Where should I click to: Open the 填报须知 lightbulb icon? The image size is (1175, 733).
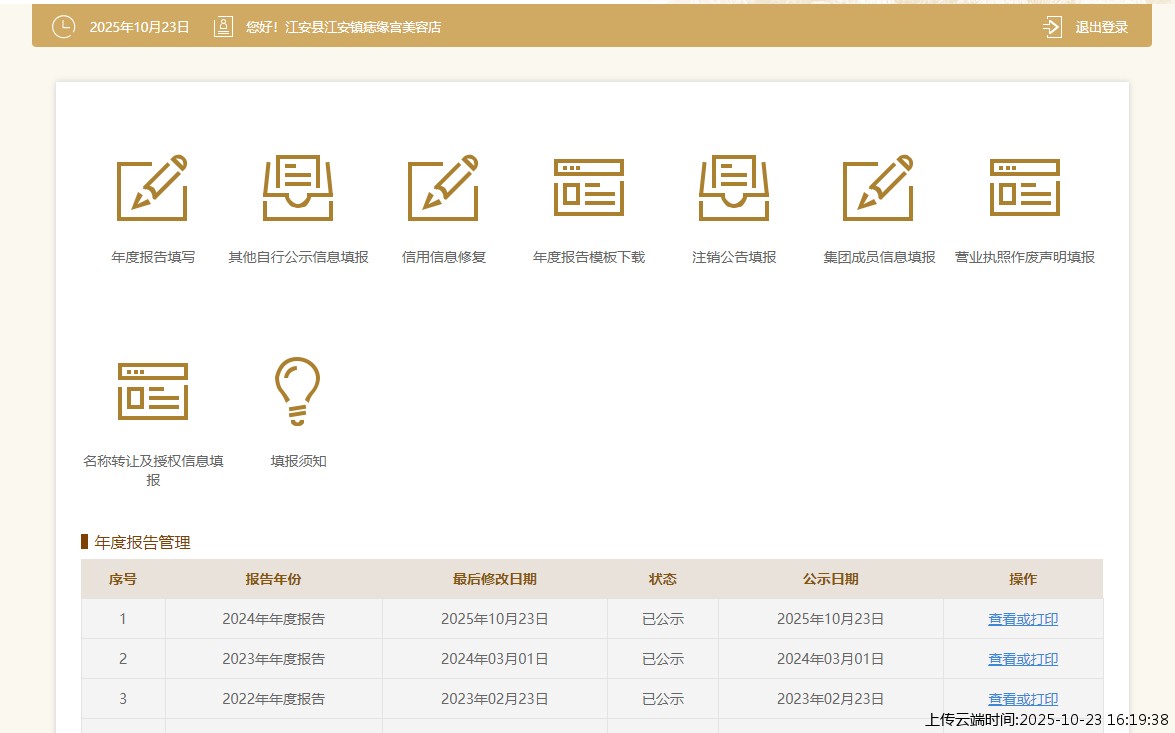click(x=298, y=391)
